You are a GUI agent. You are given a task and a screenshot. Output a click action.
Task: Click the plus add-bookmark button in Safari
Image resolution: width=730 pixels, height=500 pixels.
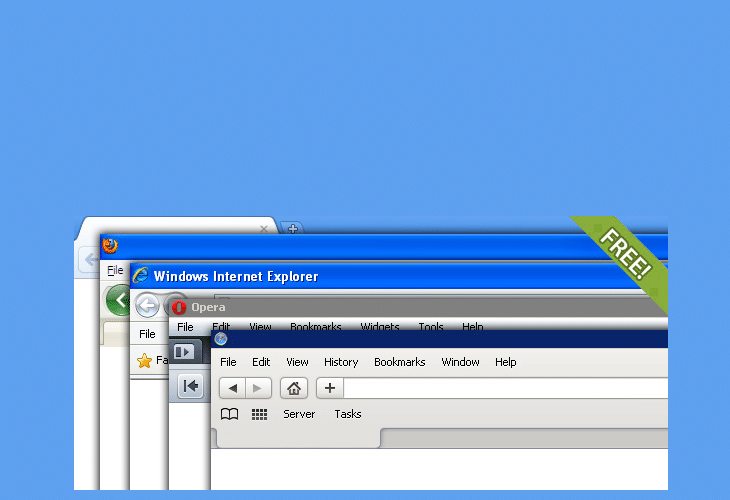[x=330, y=389]
